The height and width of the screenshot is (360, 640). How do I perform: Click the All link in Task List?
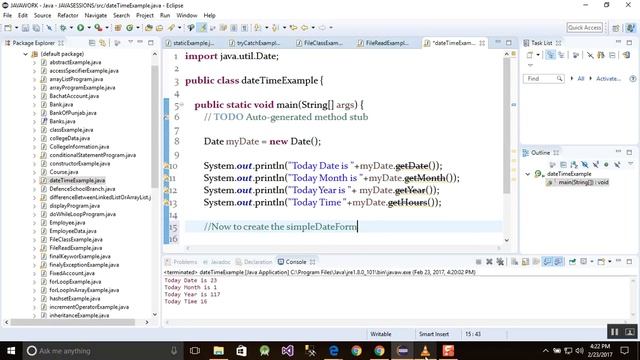point(580,78)
